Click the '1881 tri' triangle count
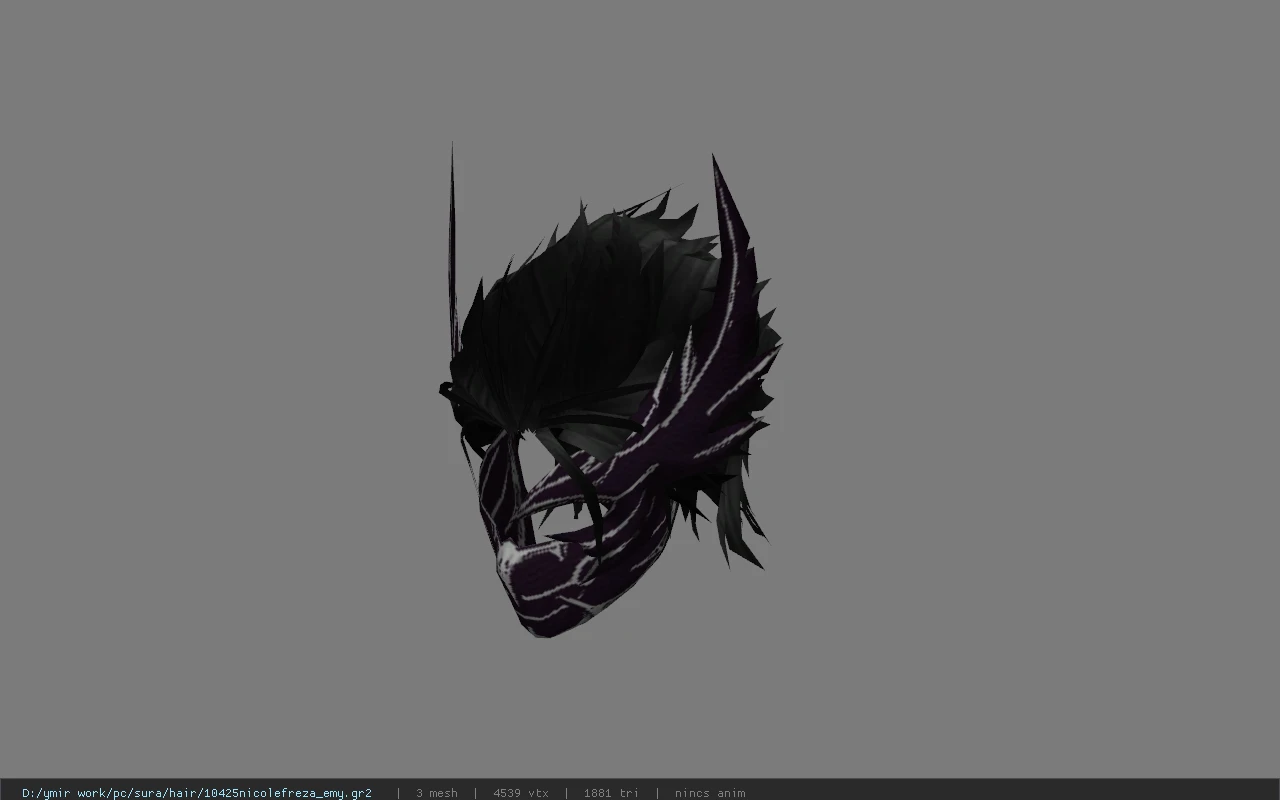This screenshot has width=1280, height=800. click(x=611, y=793)
